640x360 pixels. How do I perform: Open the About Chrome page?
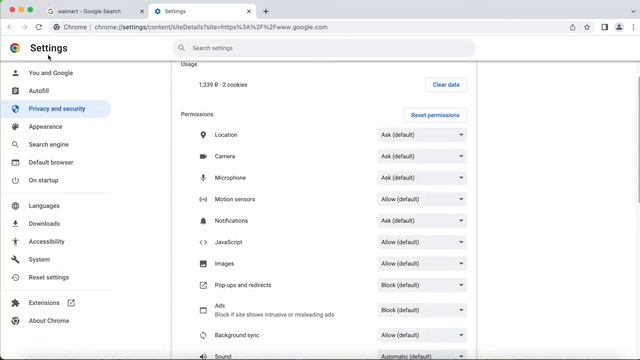(49, 321)
